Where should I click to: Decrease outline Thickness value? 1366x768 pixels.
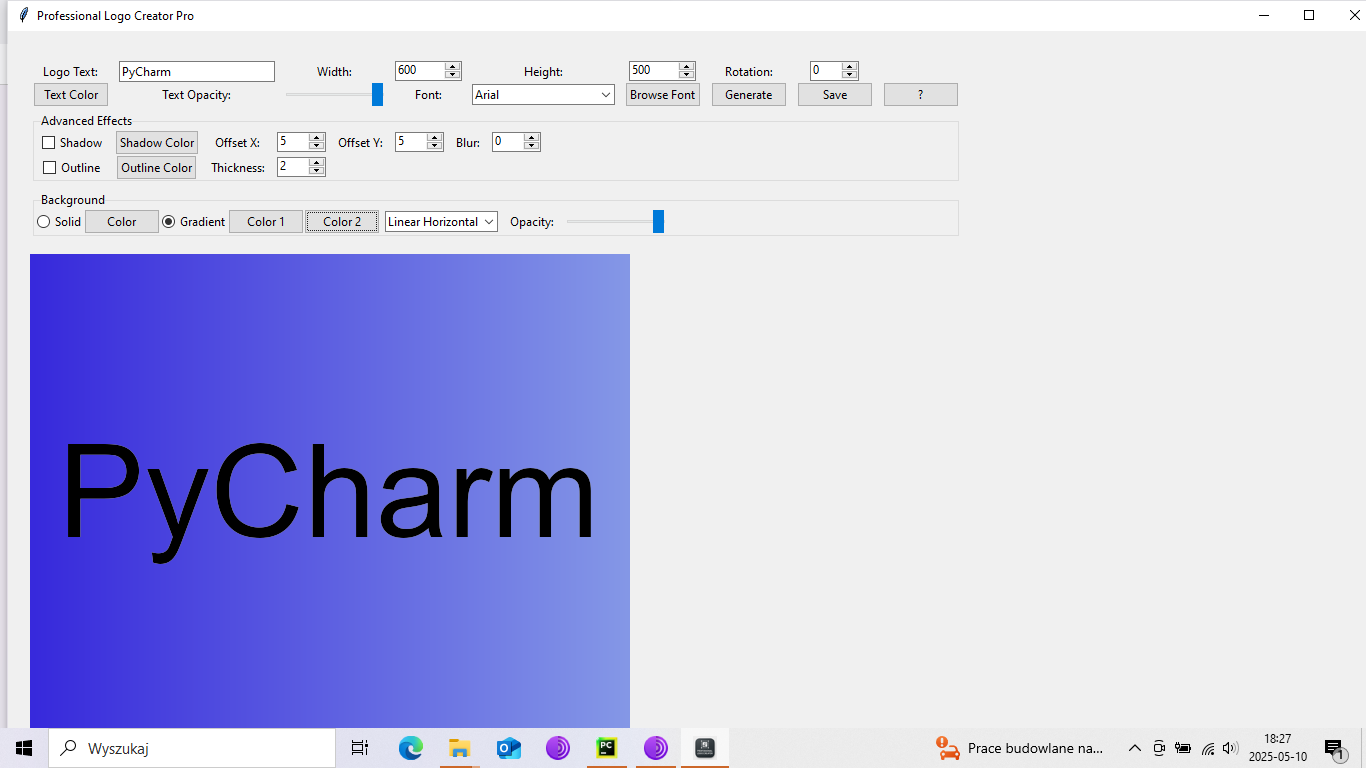pos(317,172)
